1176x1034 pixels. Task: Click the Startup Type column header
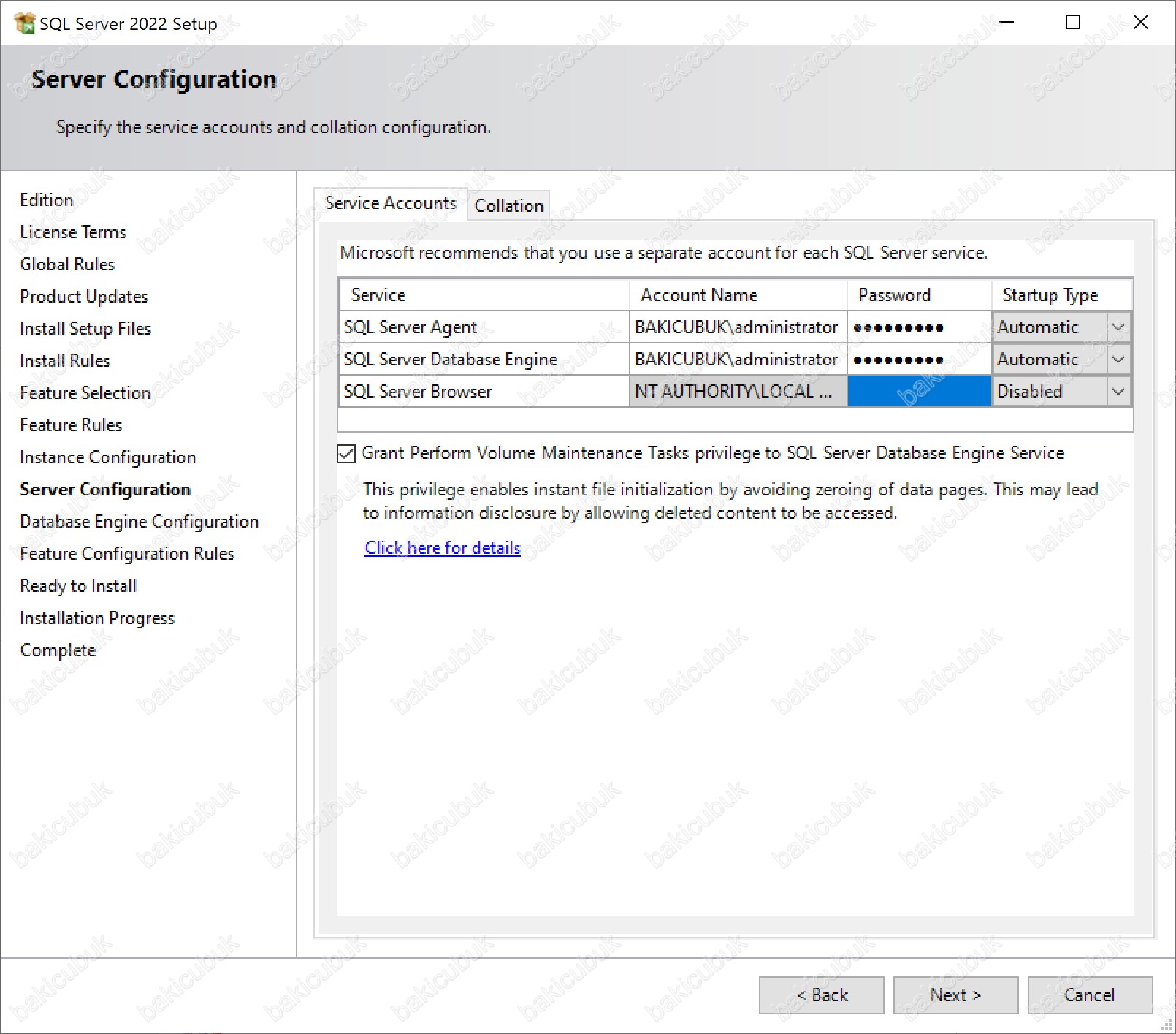coord(1062,294)
